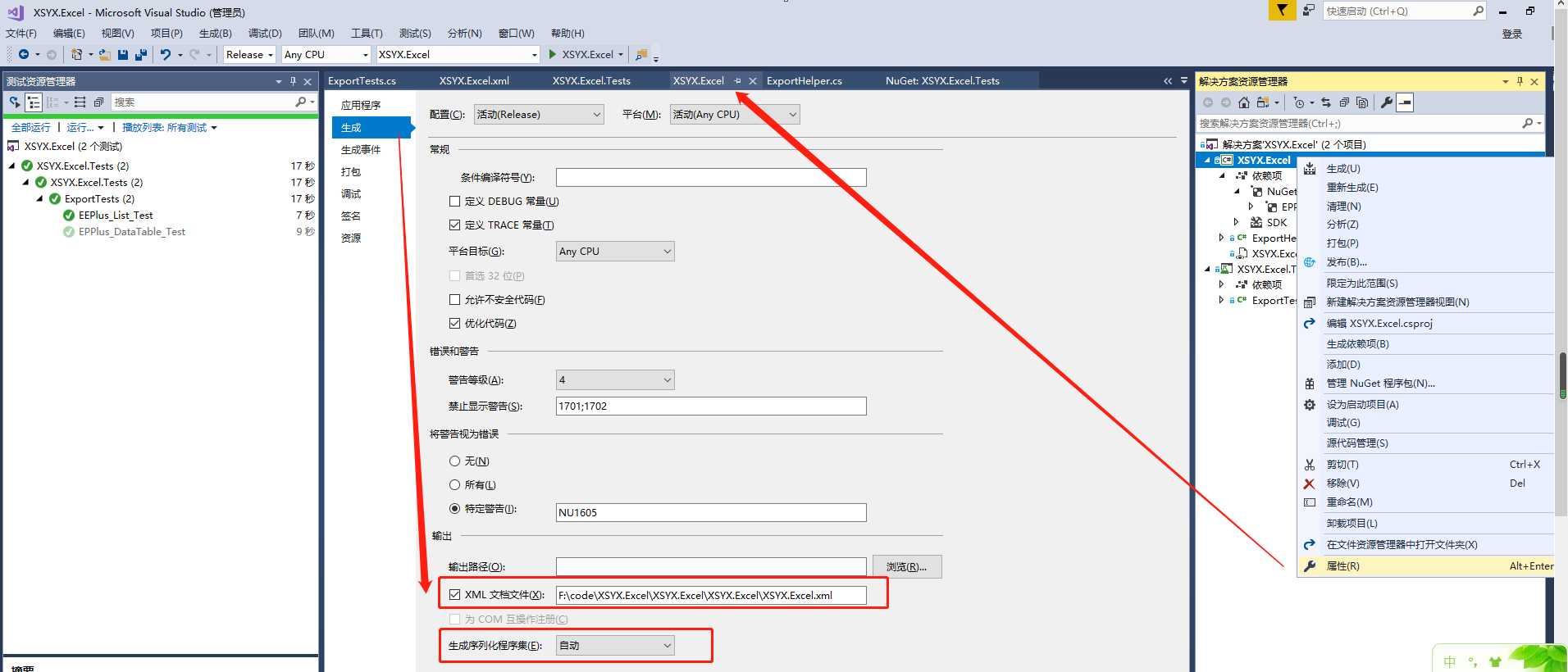1568x672 pixels.
Task: Switch to the ExportHelper.cs tab
Action: pyautogui.click(x=804, y=81)
